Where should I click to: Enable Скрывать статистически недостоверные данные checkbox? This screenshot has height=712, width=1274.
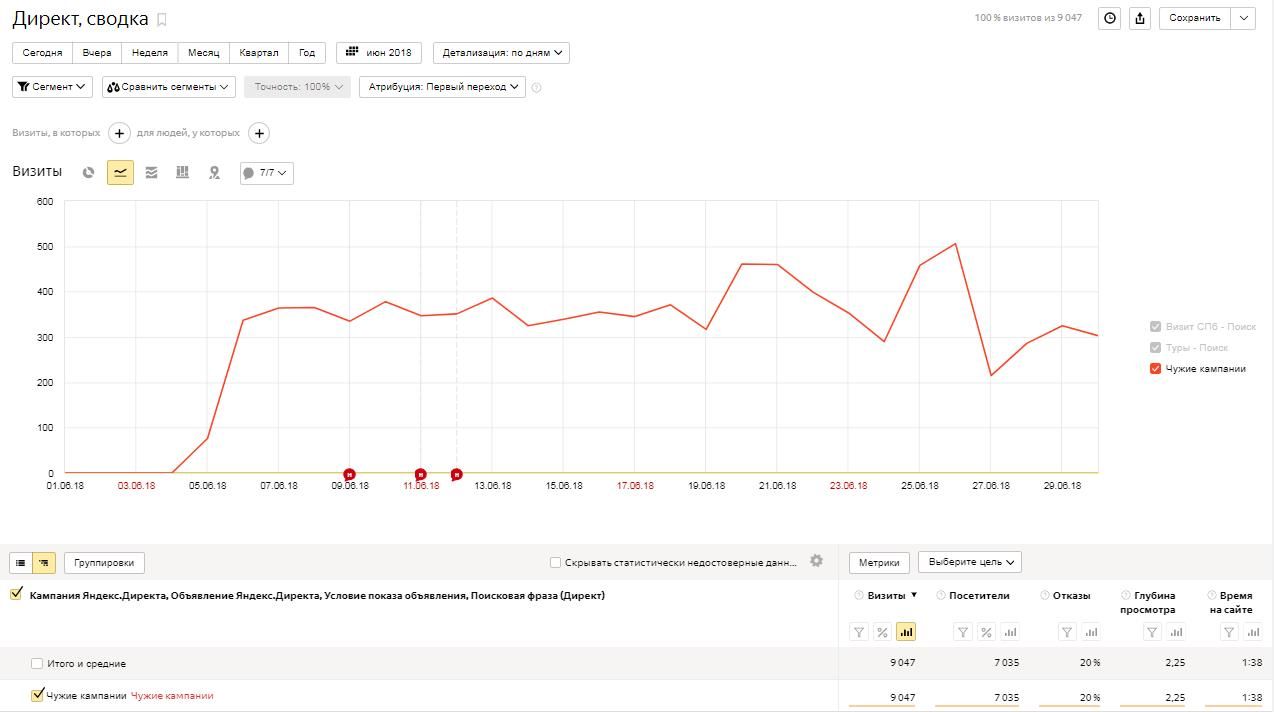coord(555,563)
